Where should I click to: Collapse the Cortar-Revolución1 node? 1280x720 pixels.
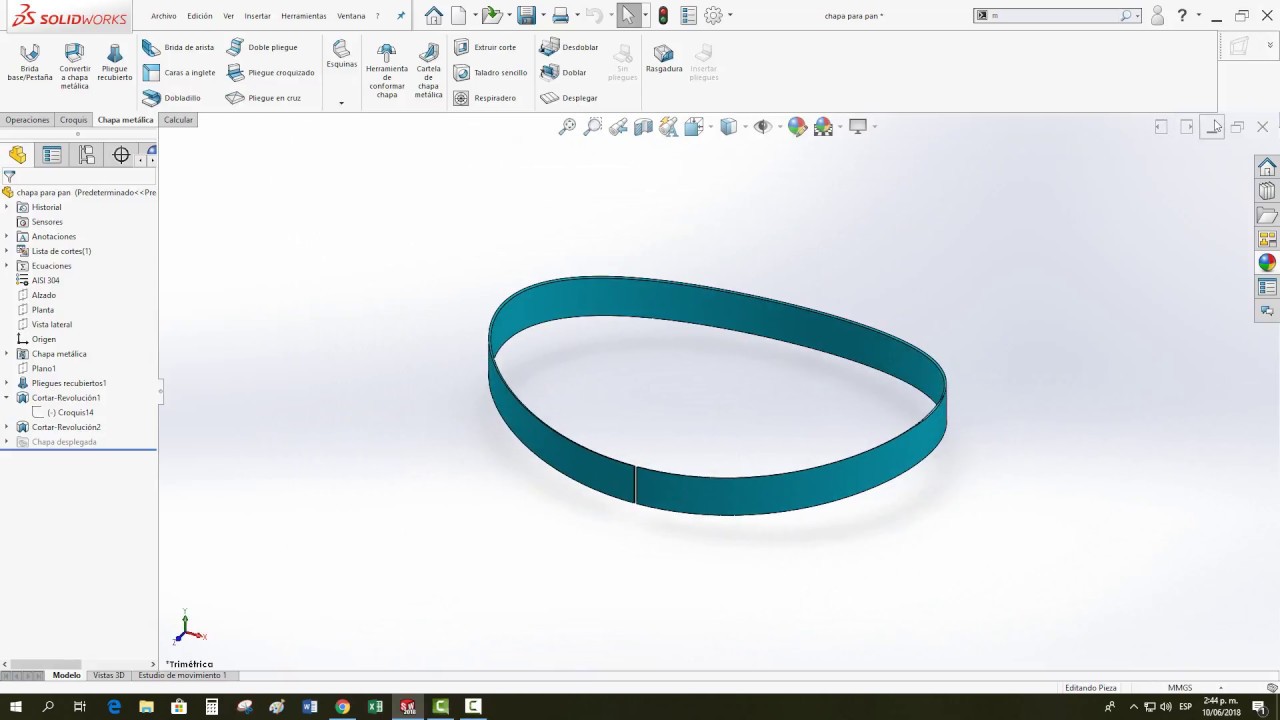[7, 398]
